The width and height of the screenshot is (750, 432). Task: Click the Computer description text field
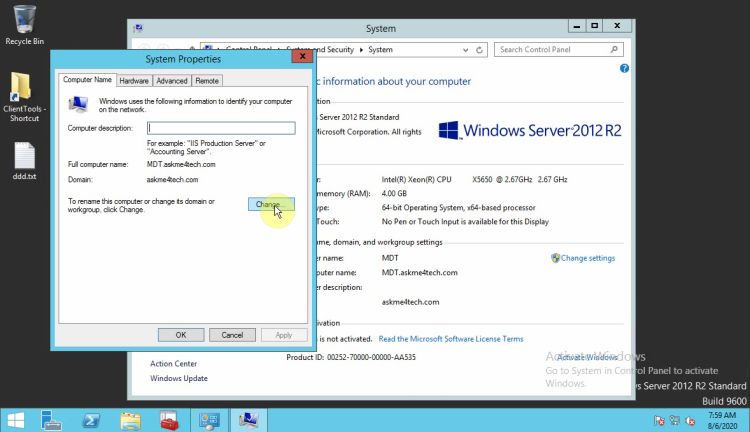coord(221,128)
